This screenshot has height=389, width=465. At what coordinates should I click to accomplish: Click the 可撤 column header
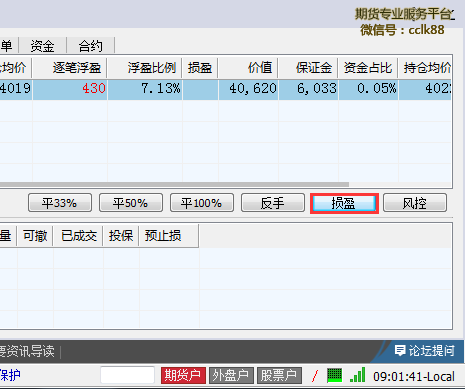35,236
